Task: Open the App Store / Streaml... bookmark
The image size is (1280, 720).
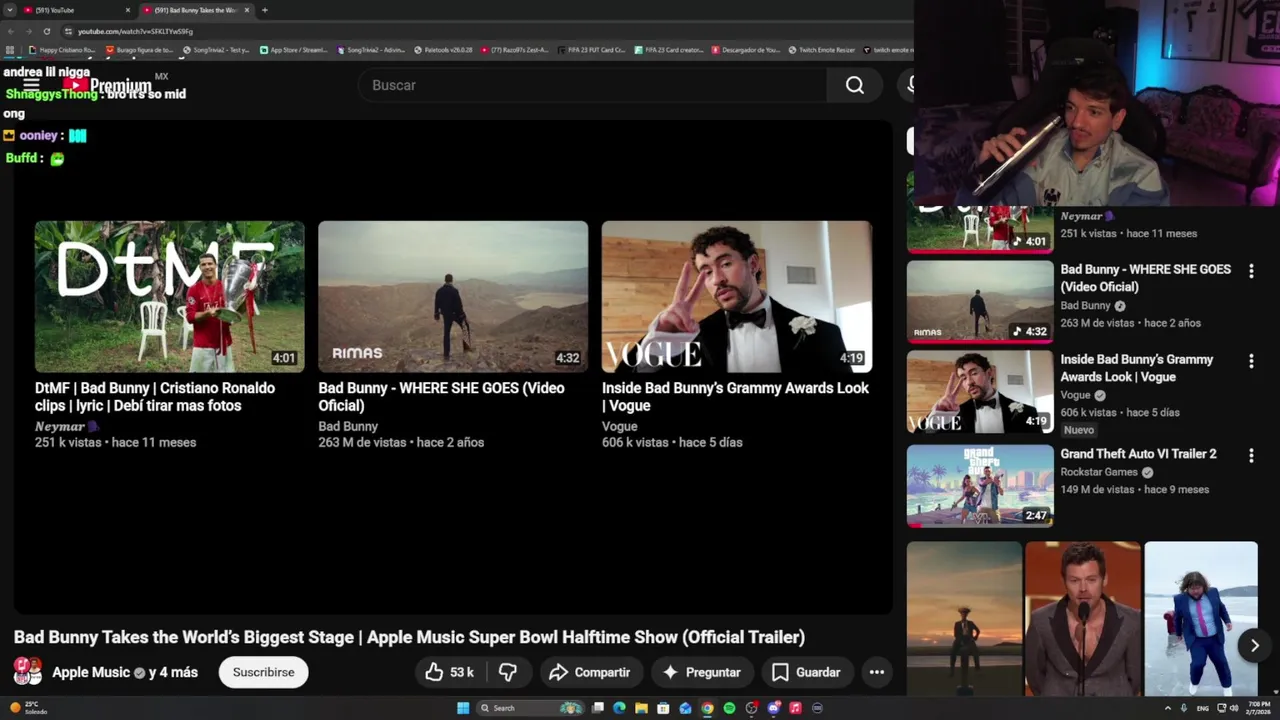Action: (x=294, y=49)
